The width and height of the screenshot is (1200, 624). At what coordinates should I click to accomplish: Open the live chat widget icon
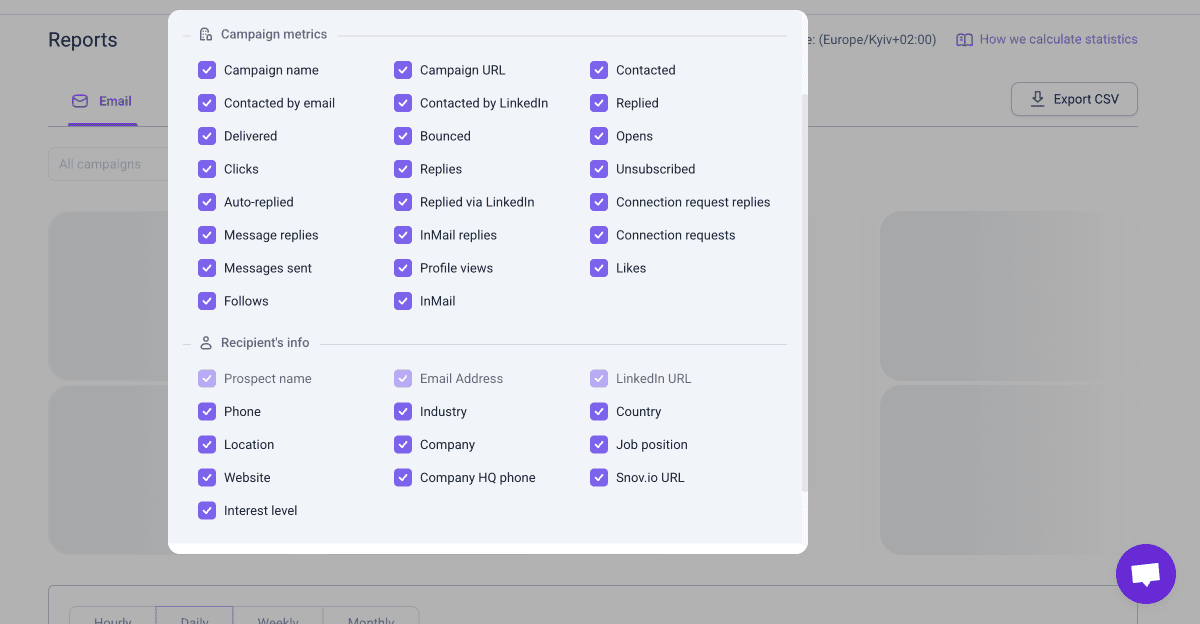click(x=1145, y=574)
